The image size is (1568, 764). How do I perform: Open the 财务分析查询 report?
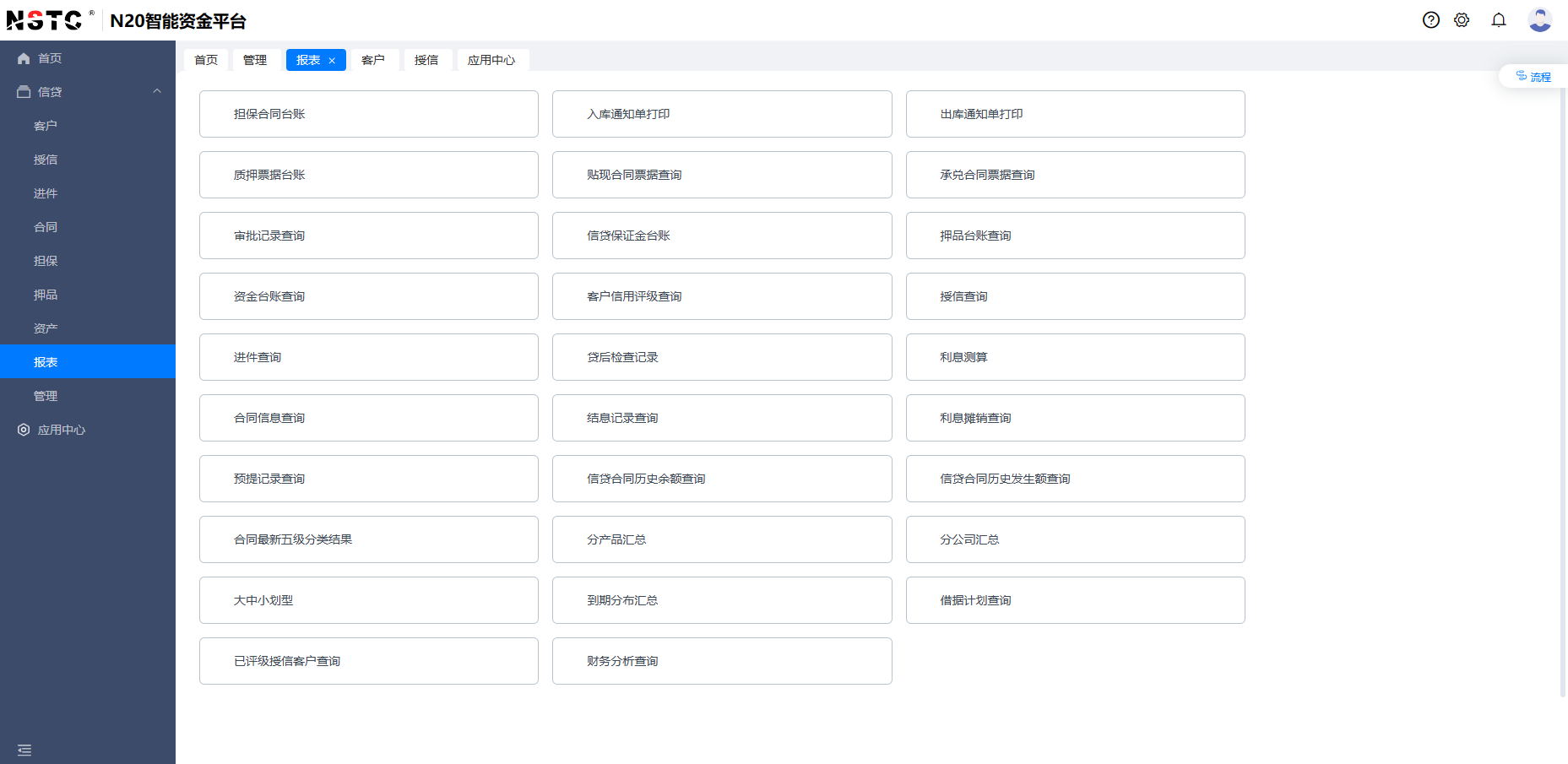click(721, 661)
